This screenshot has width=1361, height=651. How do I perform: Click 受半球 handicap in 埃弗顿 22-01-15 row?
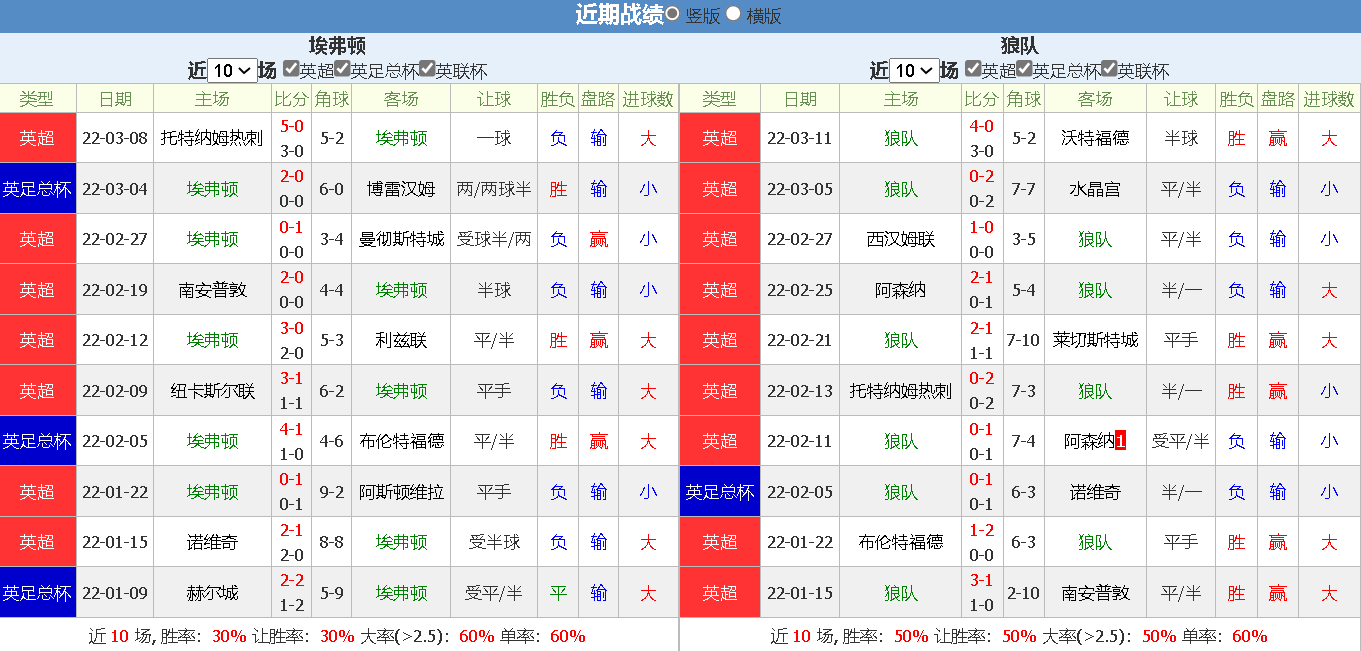494,542
